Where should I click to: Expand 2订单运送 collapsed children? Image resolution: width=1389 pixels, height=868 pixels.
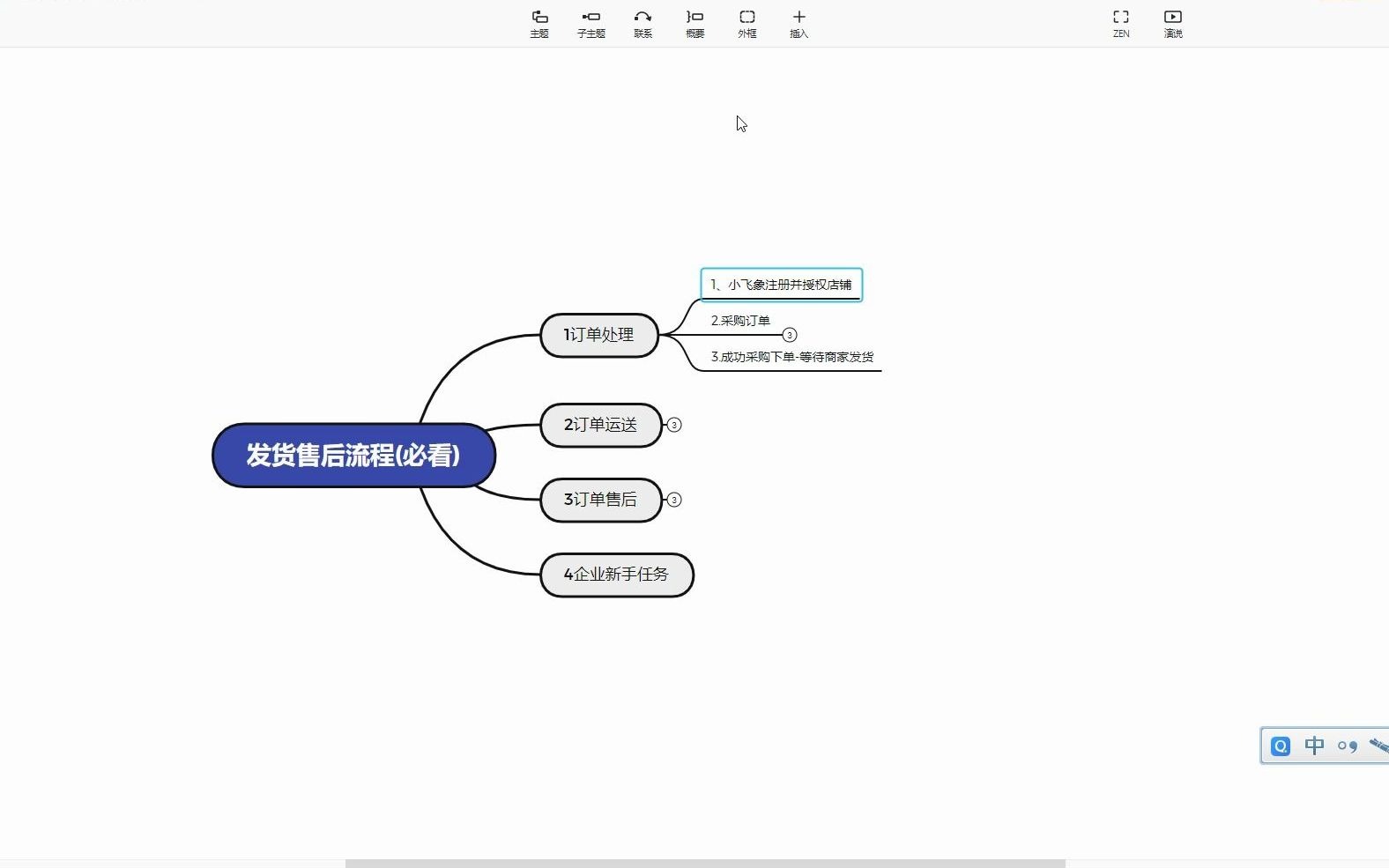click(674, 425)
